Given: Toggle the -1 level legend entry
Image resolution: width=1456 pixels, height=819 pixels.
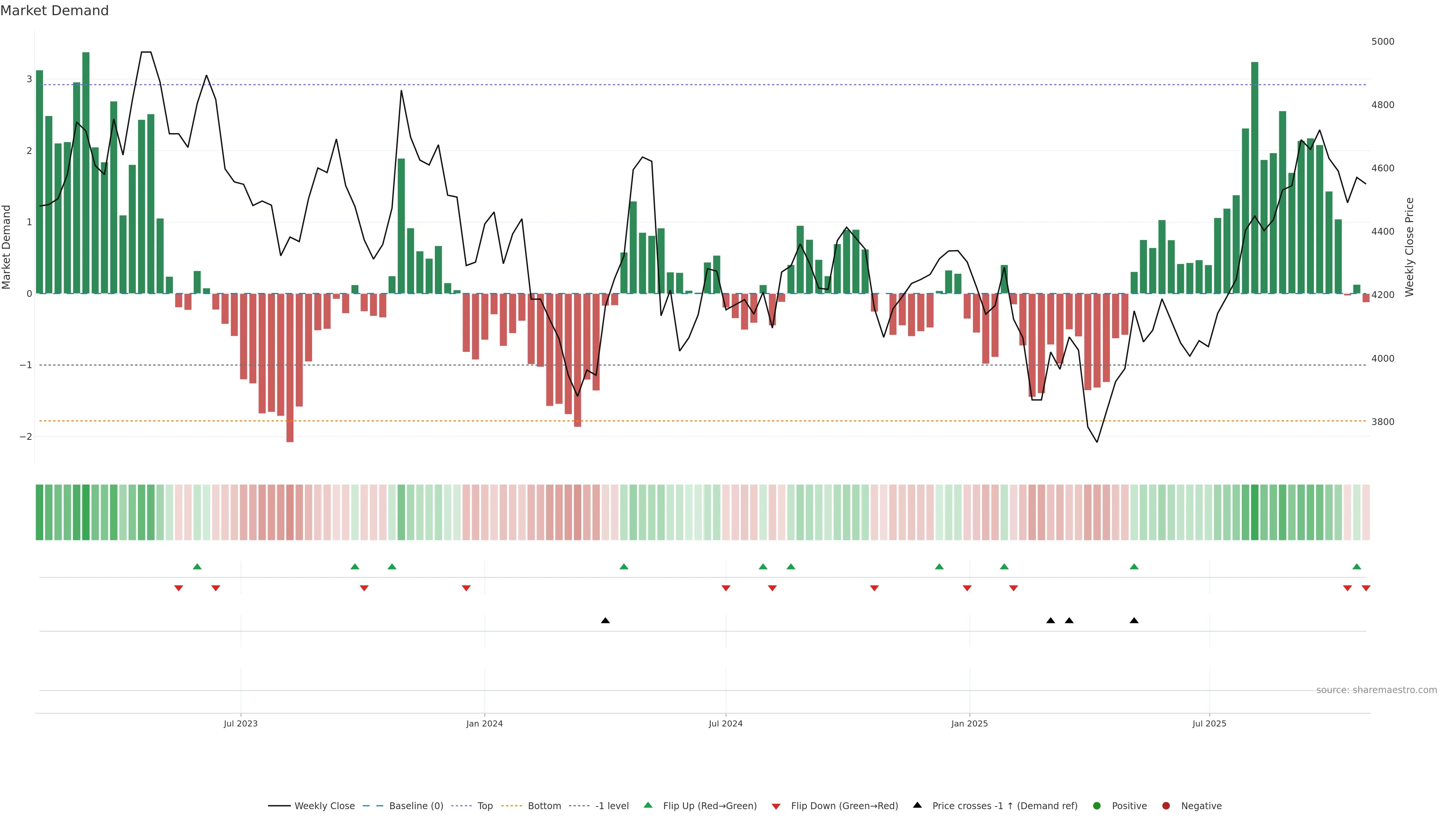Looking at the screenshot, I should pyautogui.click(x=612, y=805).
